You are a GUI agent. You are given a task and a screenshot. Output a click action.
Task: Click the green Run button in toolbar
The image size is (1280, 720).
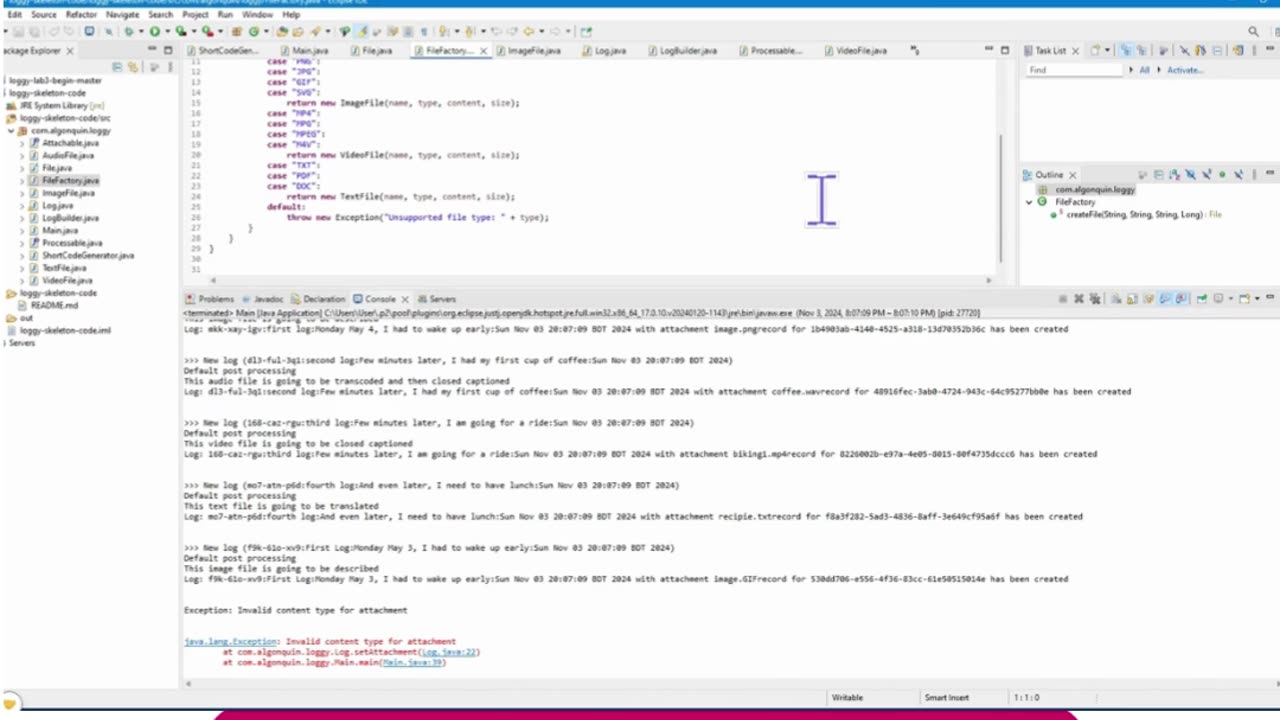coord(155,31)
